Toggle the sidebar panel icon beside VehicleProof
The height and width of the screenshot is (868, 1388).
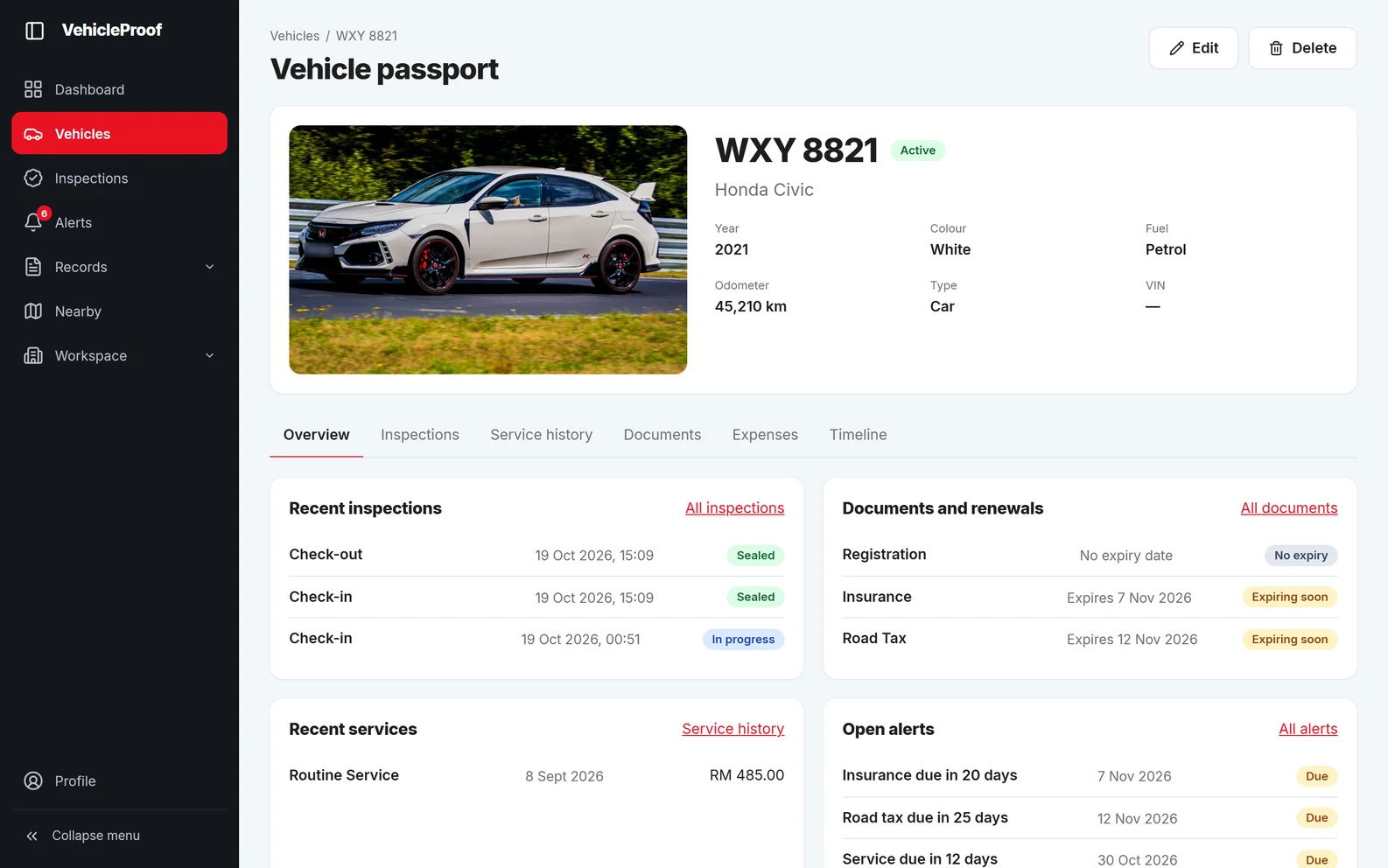click(34, 31)
